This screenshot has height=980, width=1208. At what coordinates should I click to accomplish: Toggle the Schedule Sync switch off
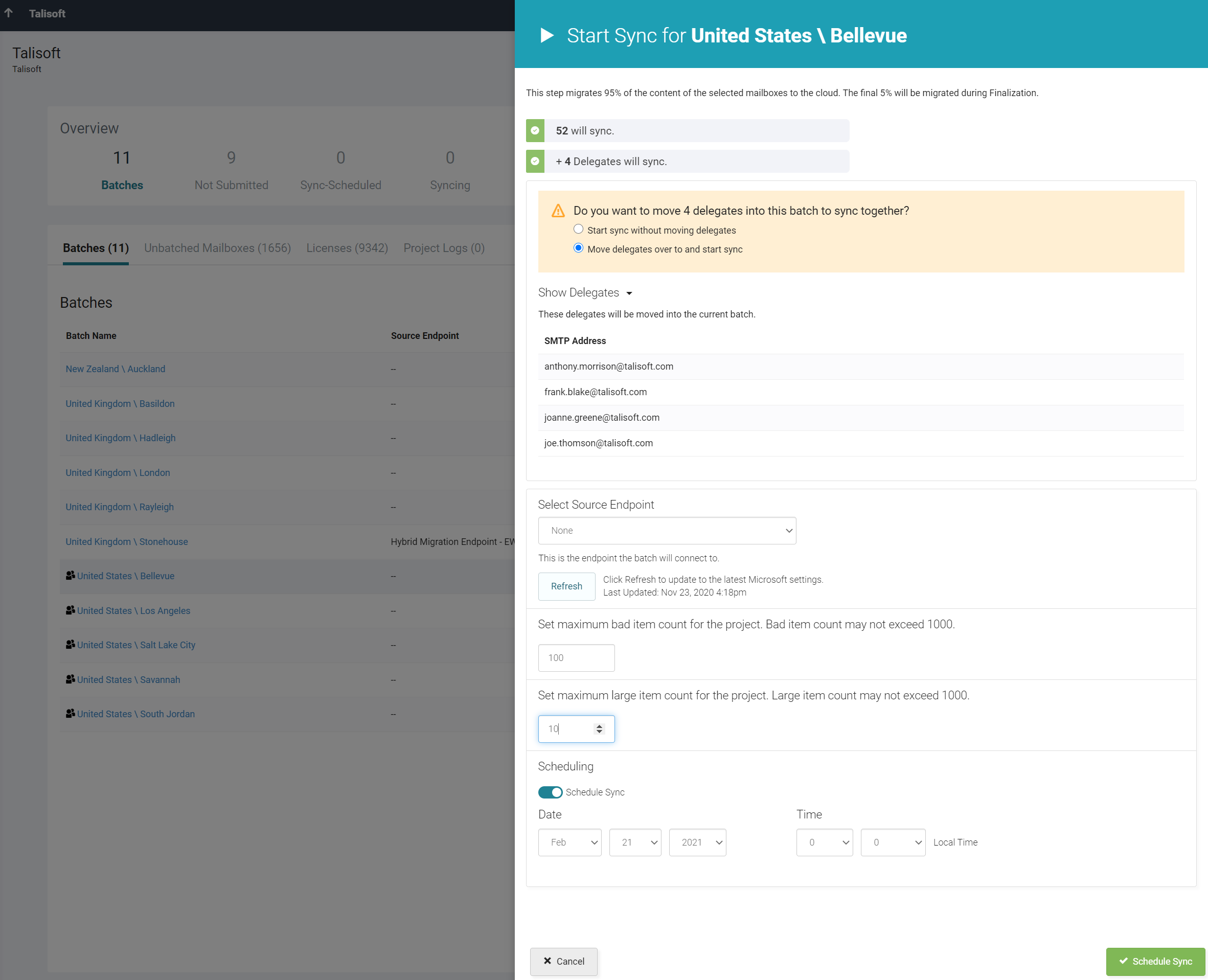pyautogui.click(x=551, y=792)
